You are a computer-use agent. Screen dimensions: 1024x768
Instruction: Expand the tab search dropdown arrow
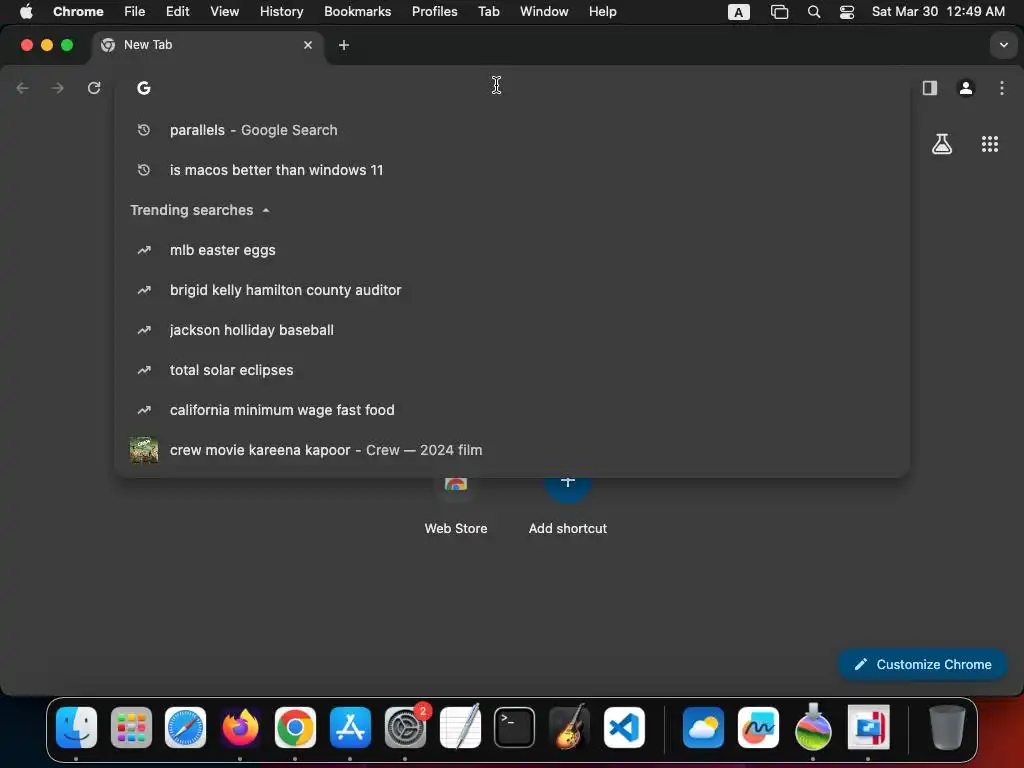point(1003,45)
